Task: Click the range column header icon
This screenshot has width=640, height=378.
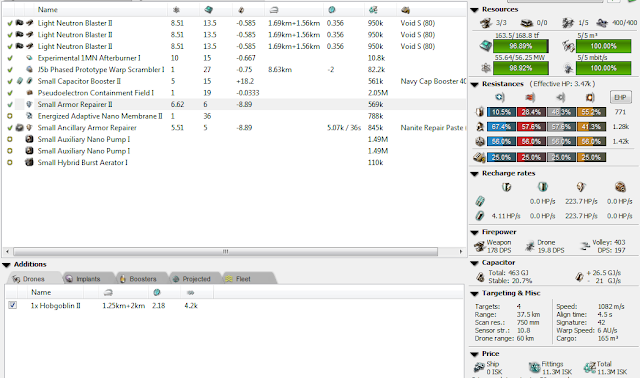Action: tap(274, 10)
